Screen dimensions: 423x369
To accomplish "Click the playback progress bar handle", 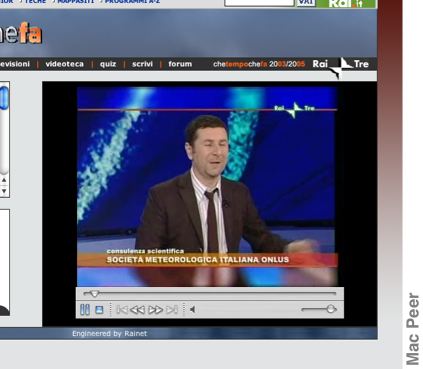I will pos(94,294).
